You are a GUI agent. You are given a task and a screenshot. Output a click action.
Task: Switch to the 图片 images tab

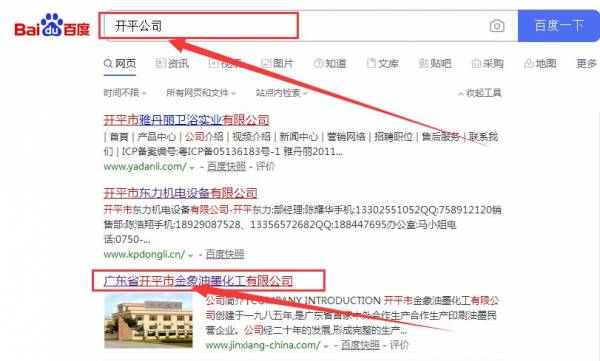277,63
